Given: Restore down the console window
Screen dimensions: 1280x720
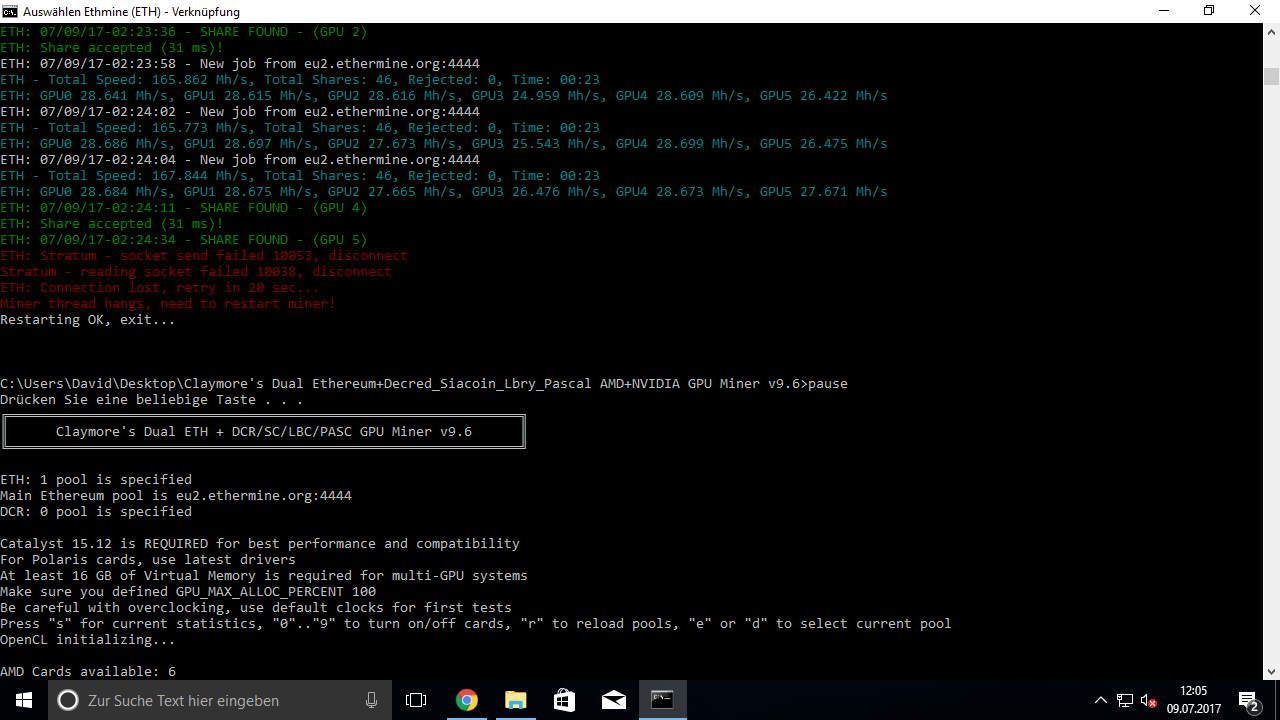Looking at the screenshot, I should [x=1209, y=11].
